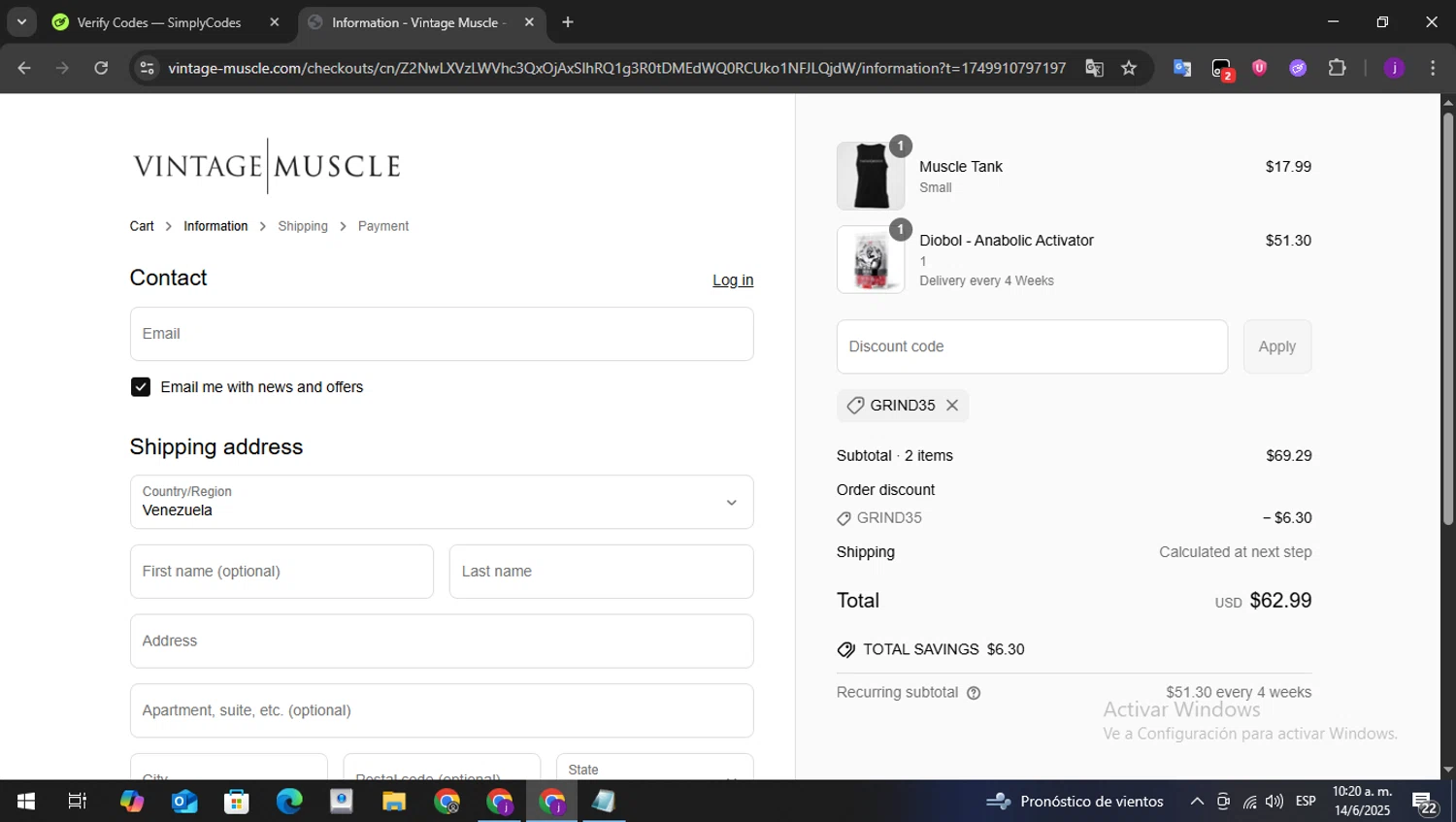
Task: Open Copilot from the taskbar
Action: pyautogui.click(x=132, y=802)
